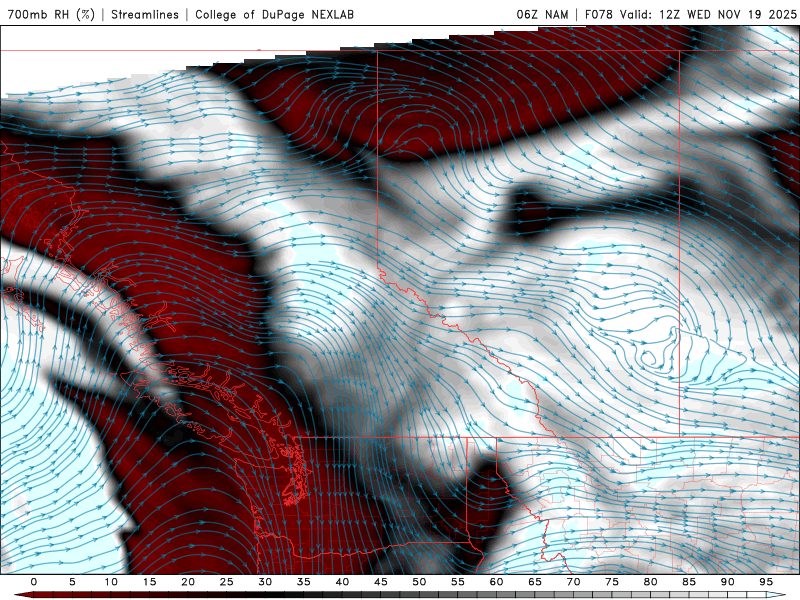Image resolution: width=800 pixels, height=600 pixels.
Task: Click the colorbar label "40"
Action: coord(342,582)
